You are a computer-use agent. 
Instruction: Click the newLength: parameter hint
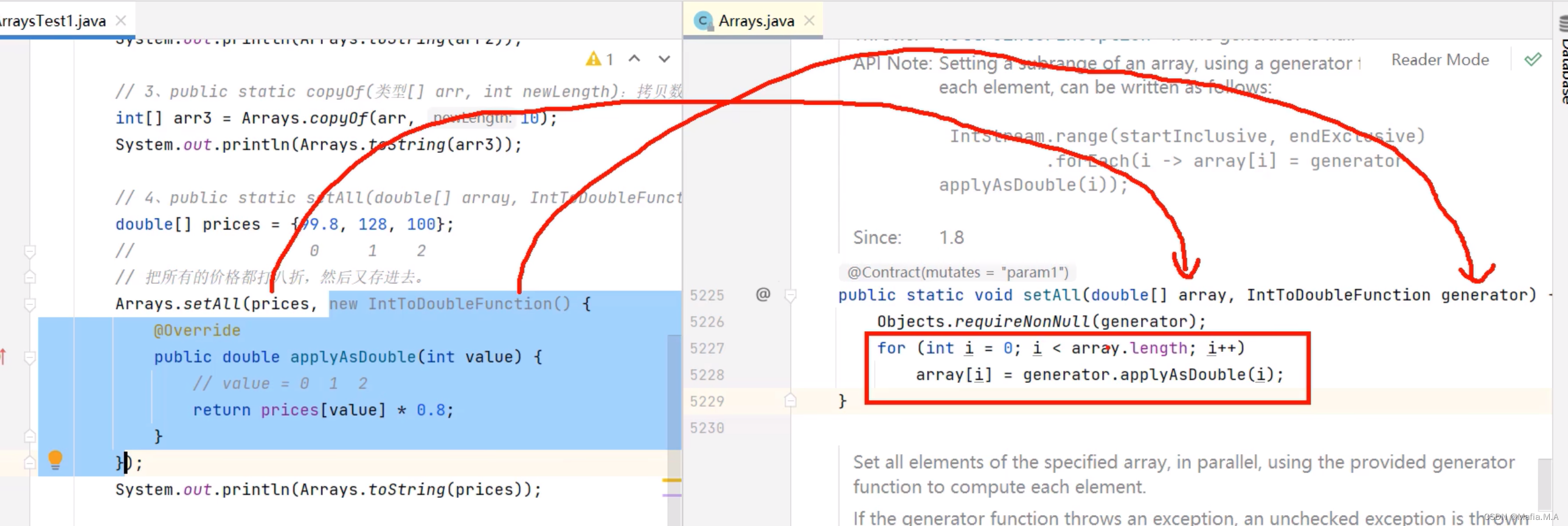(x=473, y=117)
